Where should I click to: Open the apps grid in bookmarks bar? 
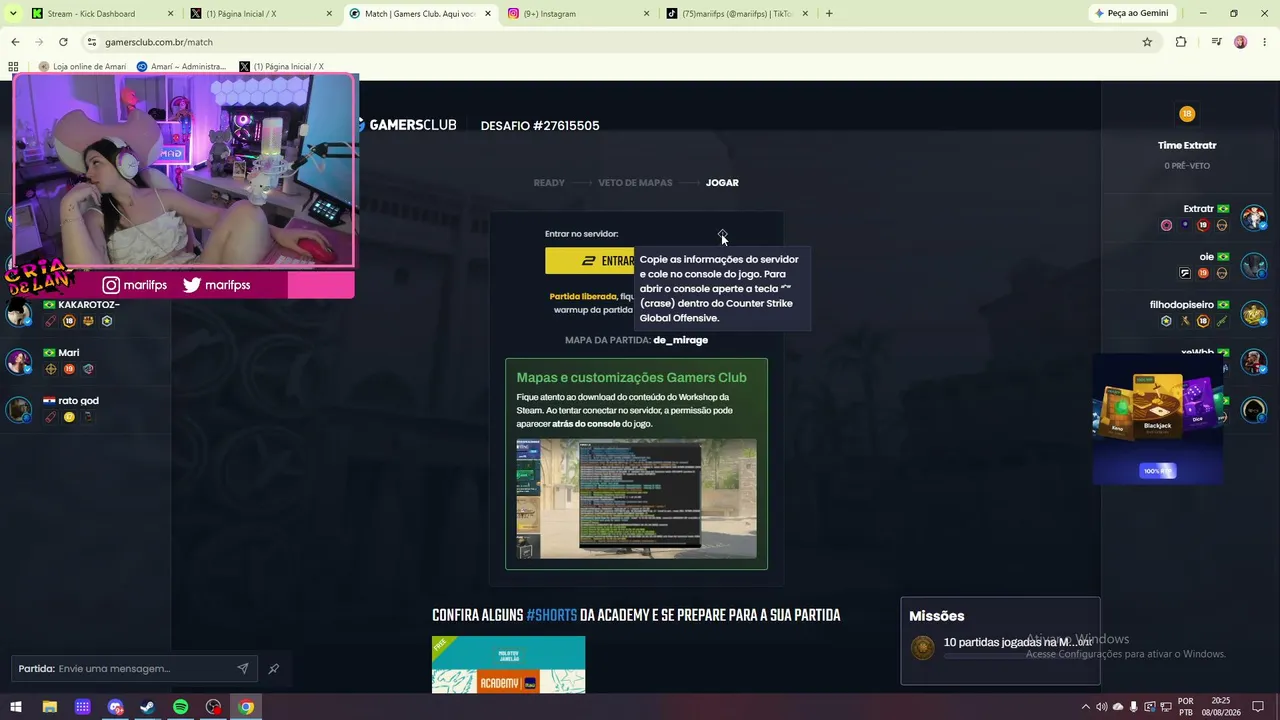pyautogui.click(x=13, y=67)
